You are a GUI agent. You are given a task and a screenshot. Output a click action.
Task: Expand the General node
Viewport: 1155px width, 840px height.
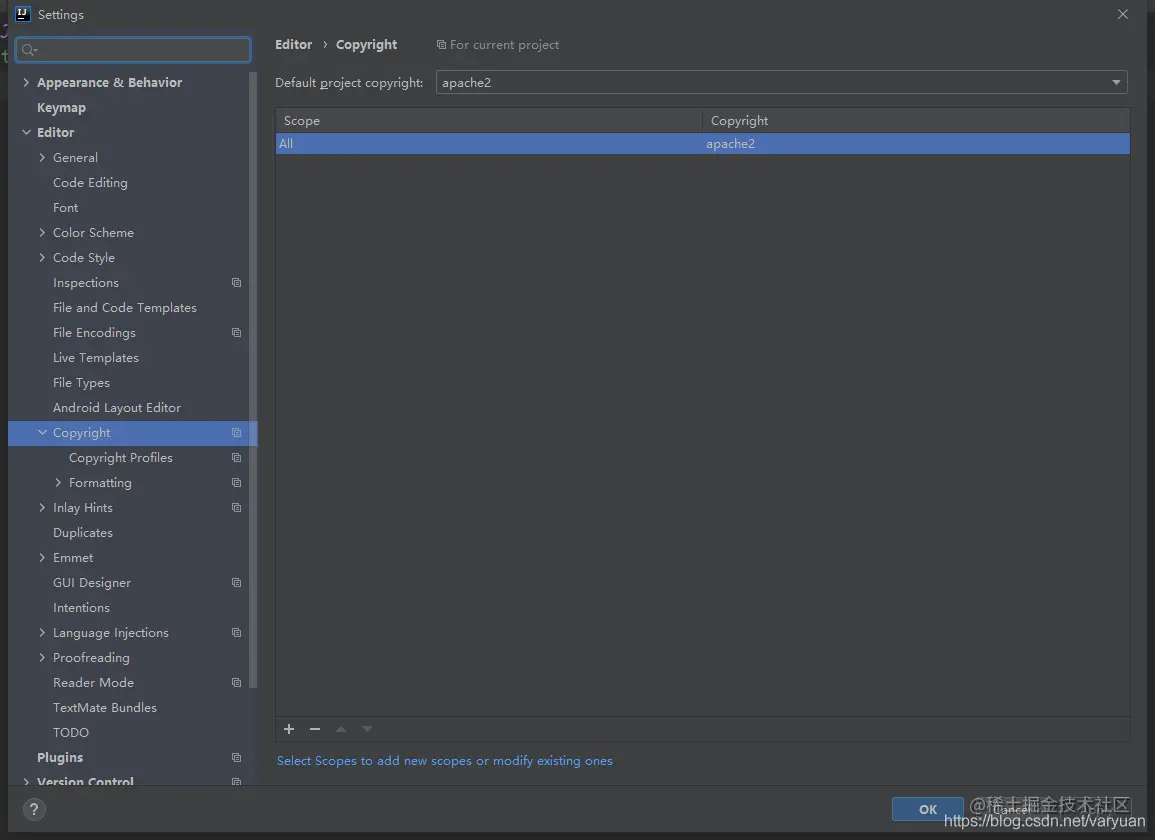(42, 157)
